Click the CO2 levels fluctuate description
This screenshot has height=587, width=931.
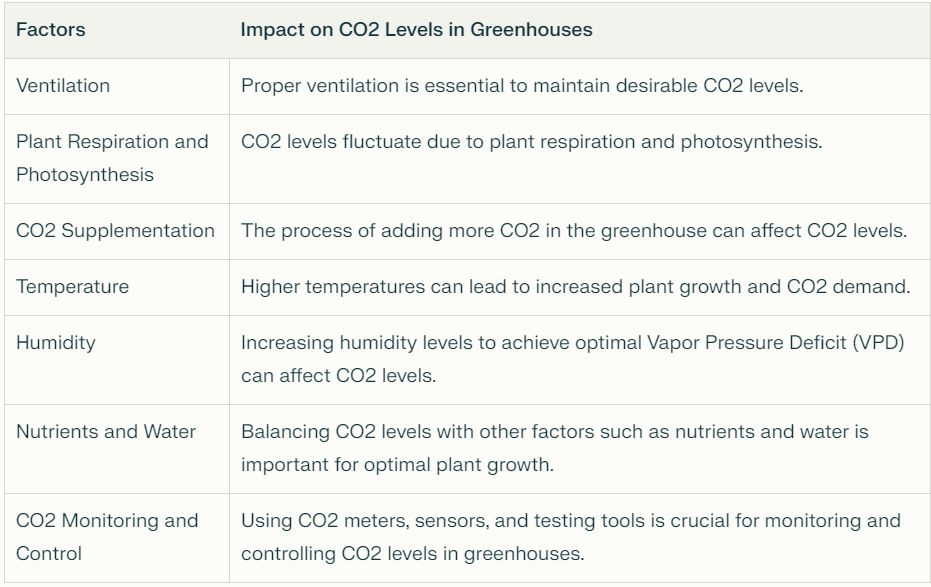coord(531,142)
